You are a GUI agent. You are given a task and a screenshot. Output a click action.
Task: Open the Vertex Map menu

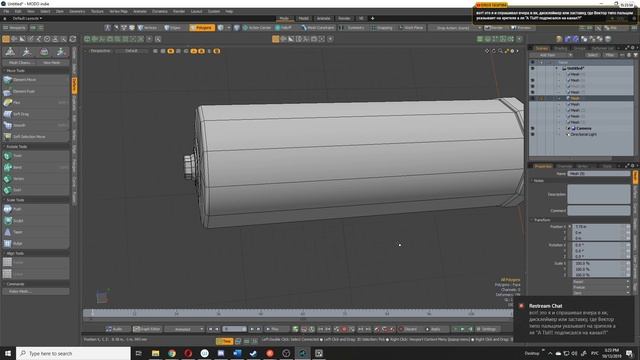tap(118, 11)
